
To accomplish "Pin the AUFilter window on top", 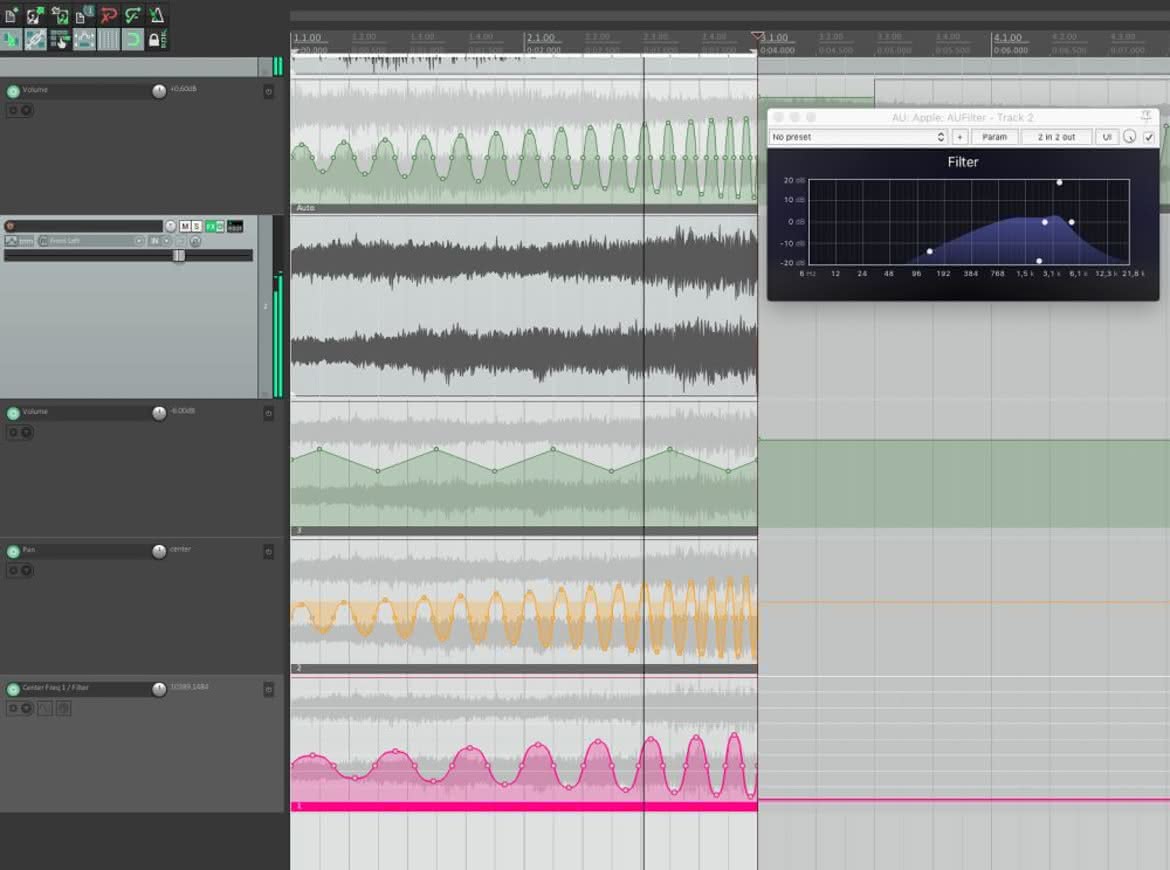I will pyautogui.click(x=1145, y=116).
